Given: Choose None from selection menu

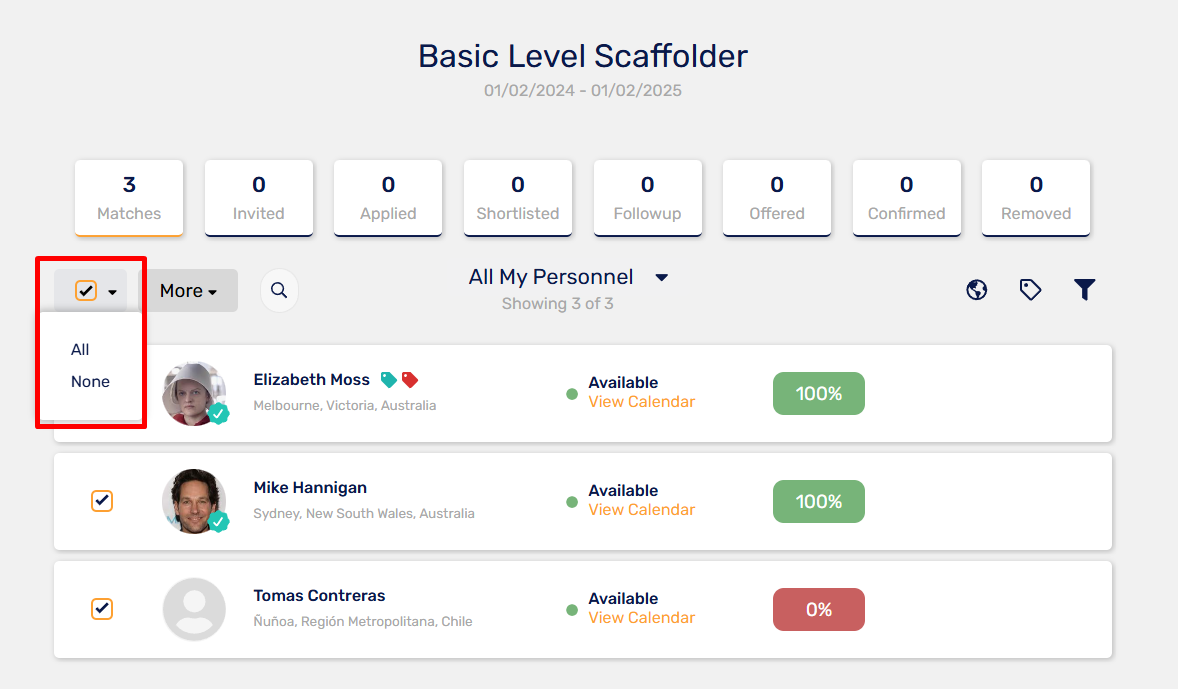Looking at the screenshot, I should pyautogui.click(x=90, y=382).
